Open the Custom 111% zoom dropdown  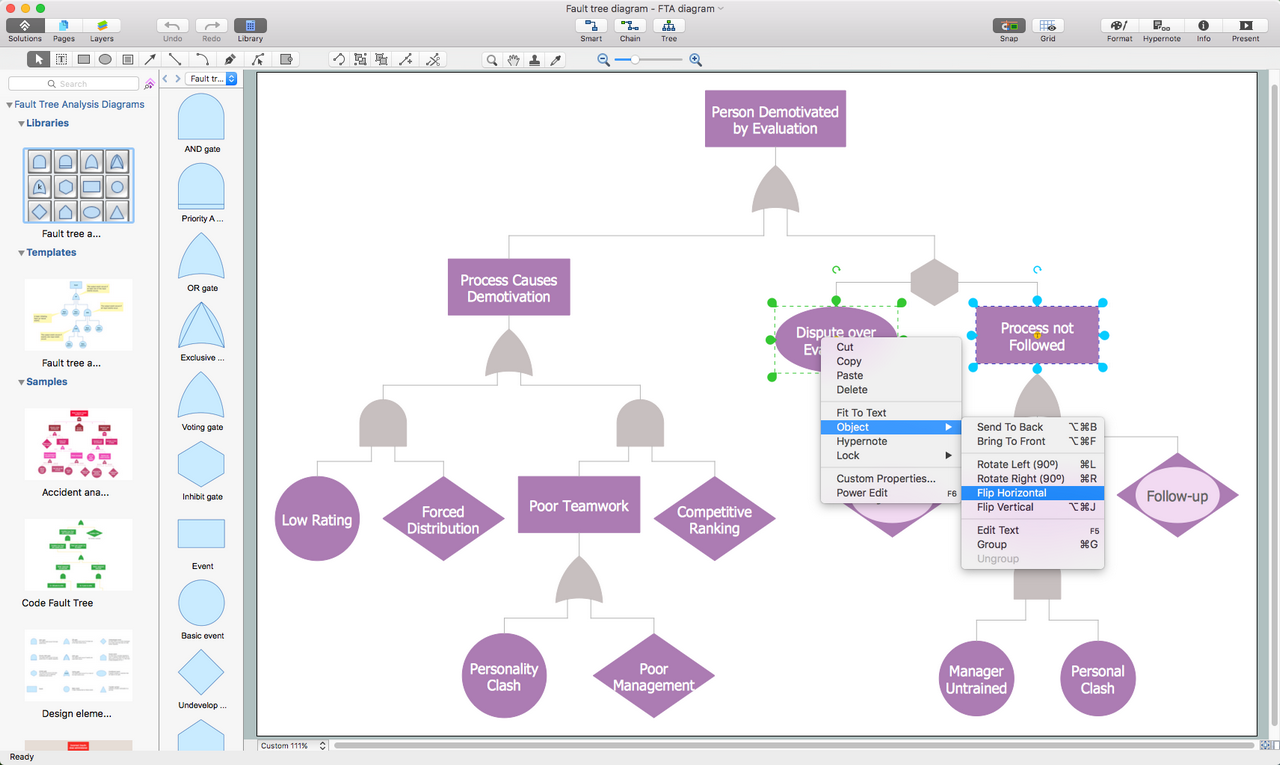tap(293, 746)
